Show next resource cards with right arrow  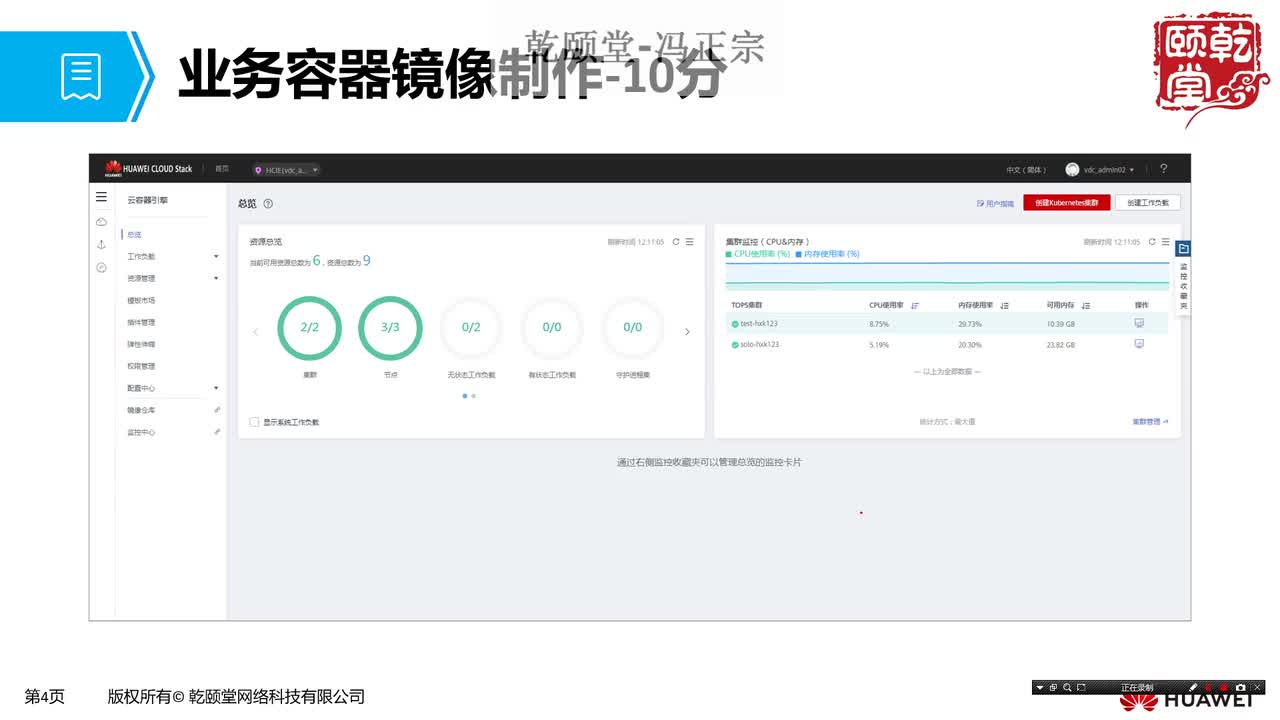pyautogui.click(x=687, y=332)
